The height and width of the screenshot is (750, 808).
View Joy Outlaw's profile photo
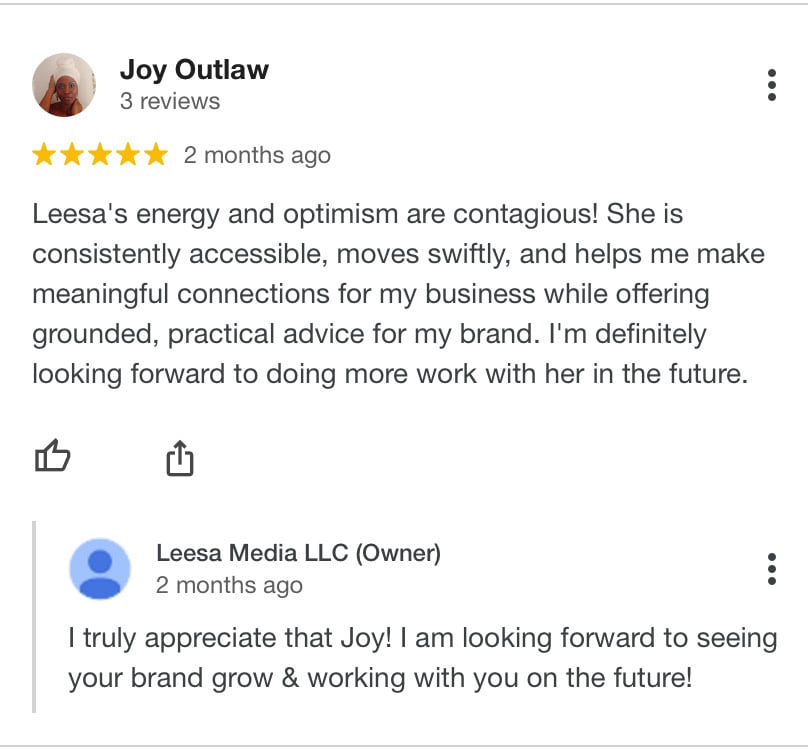coord(64,85)
